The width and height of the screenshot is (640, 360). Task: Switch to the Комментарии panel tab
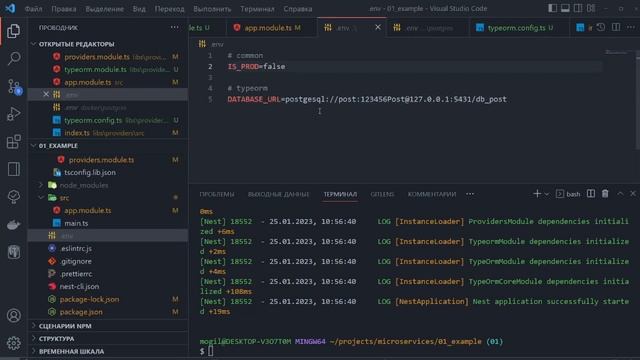[x=432, y=194]
